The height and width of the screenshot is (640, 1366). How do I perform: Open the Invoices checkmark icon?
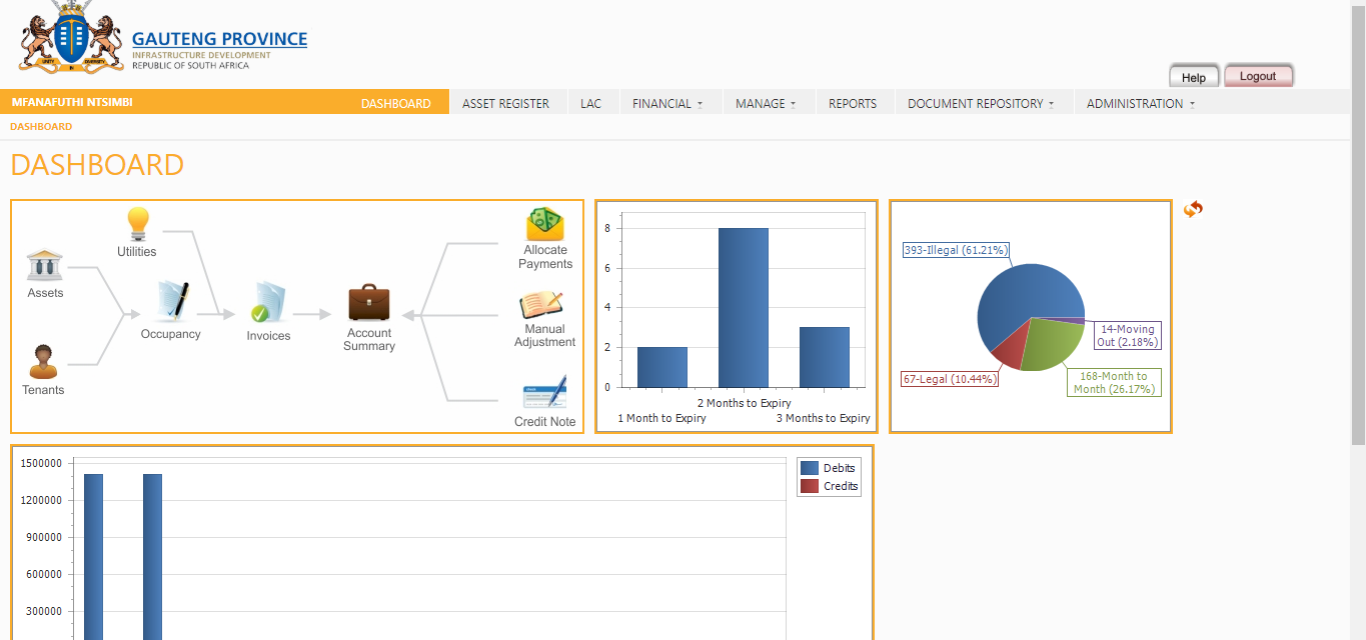point(268,304)
